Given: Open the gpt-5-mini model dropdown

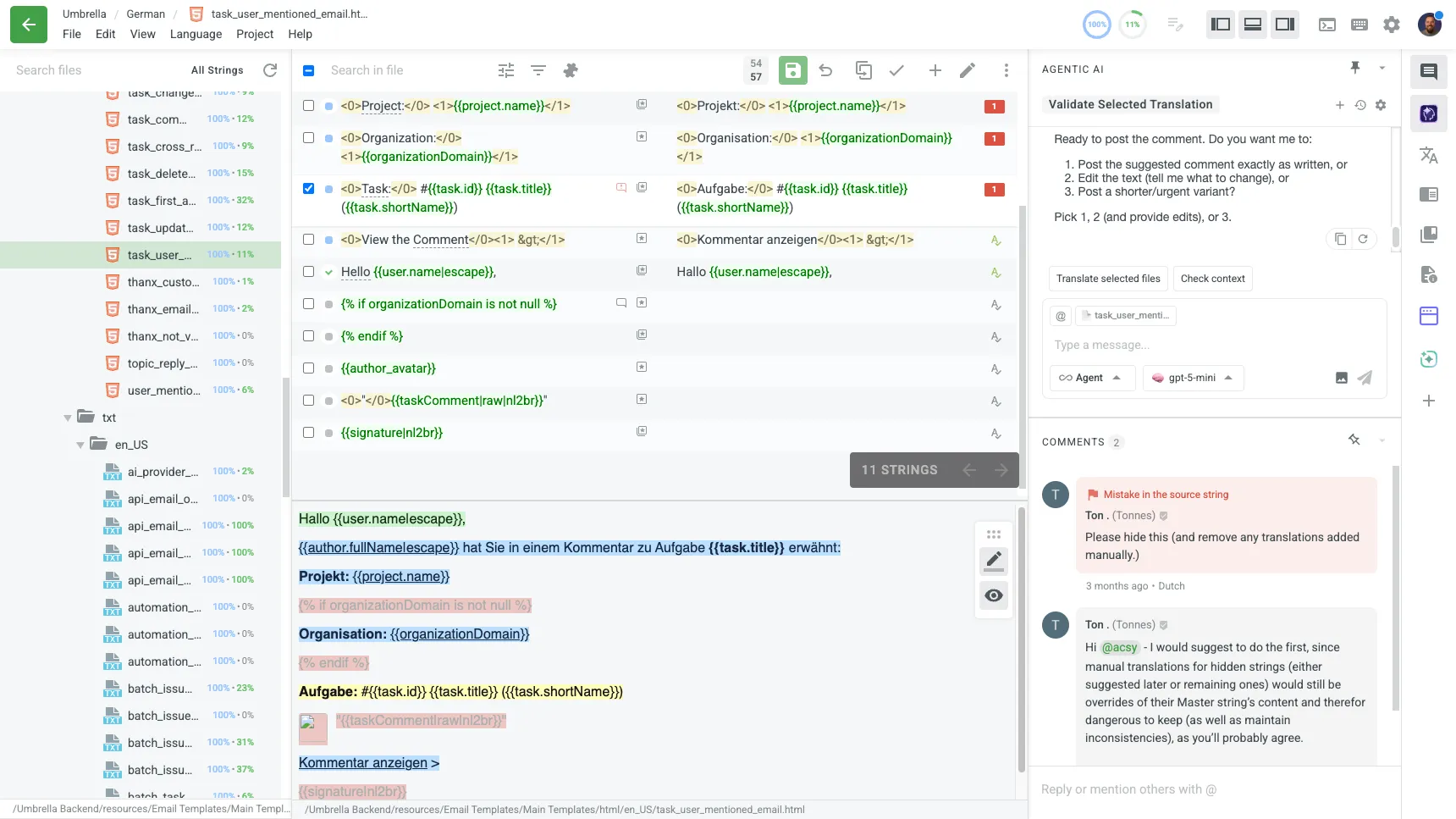Looking at the screenshot, I should click(1193, 378).
